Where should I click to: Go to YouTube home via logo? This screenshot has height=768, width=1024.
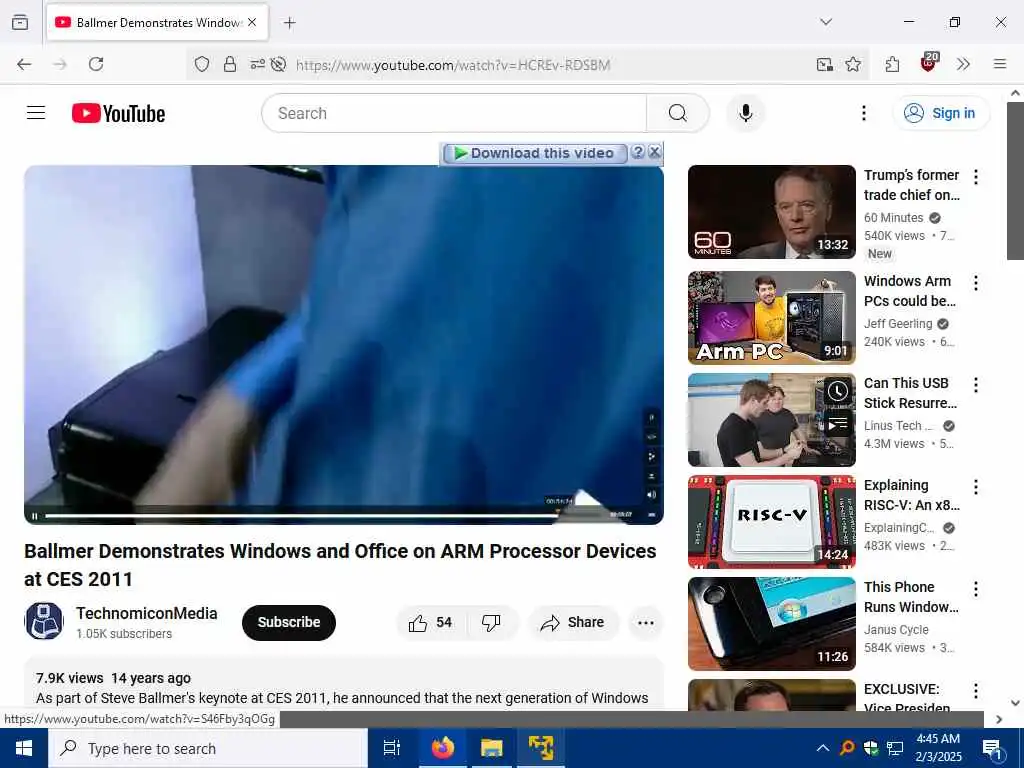[118, 113]
